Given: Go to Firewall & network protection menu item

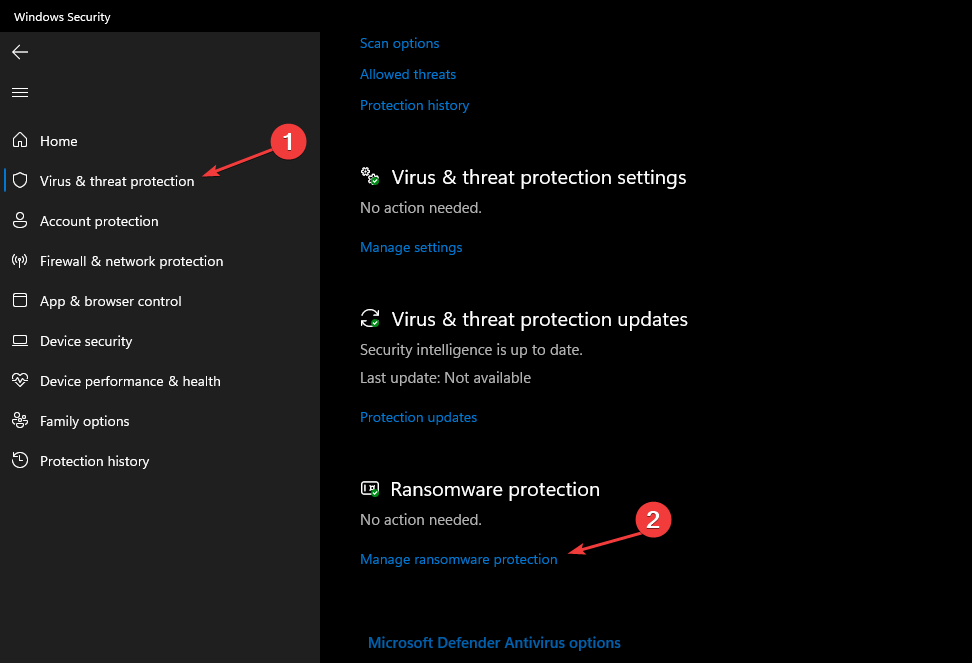Looking at the screenshot, I should click(131, 261).
